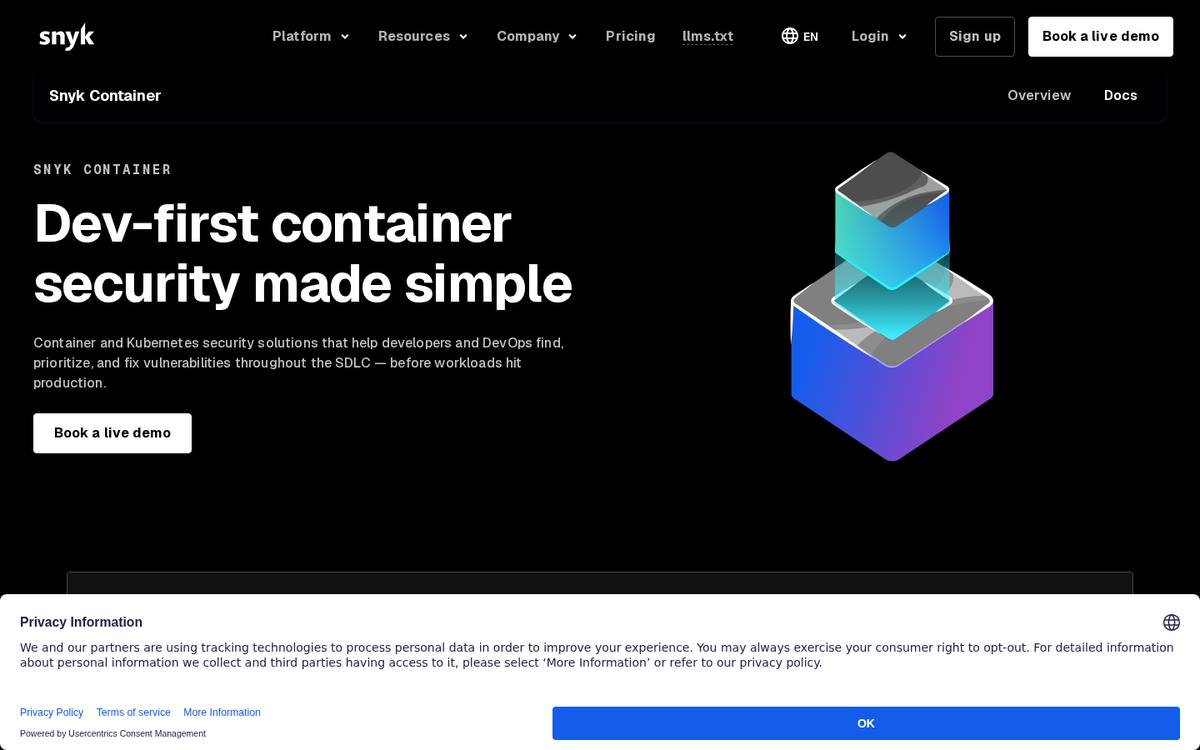Open the Terms of service link

pos(133,712)
